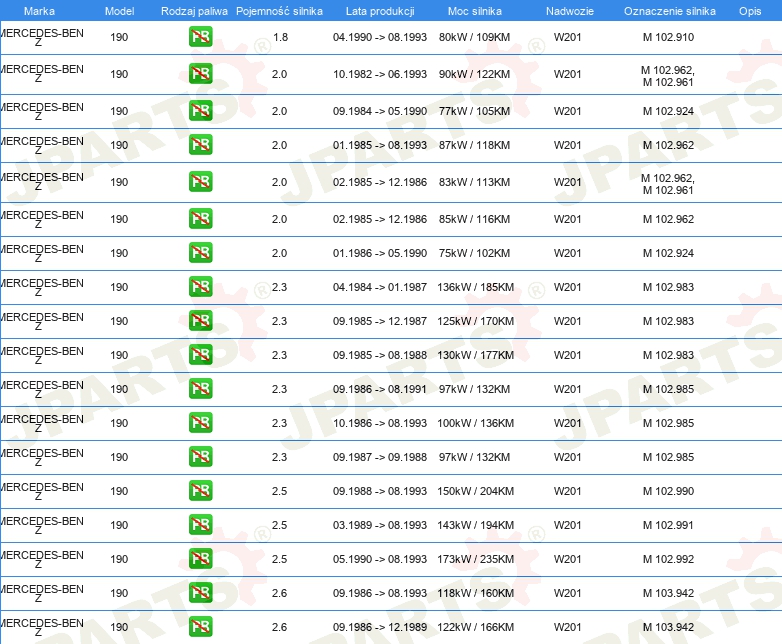The image size is (782, 644).
Task: Click power value 83kW / 113KM
Action: point(474,182)
